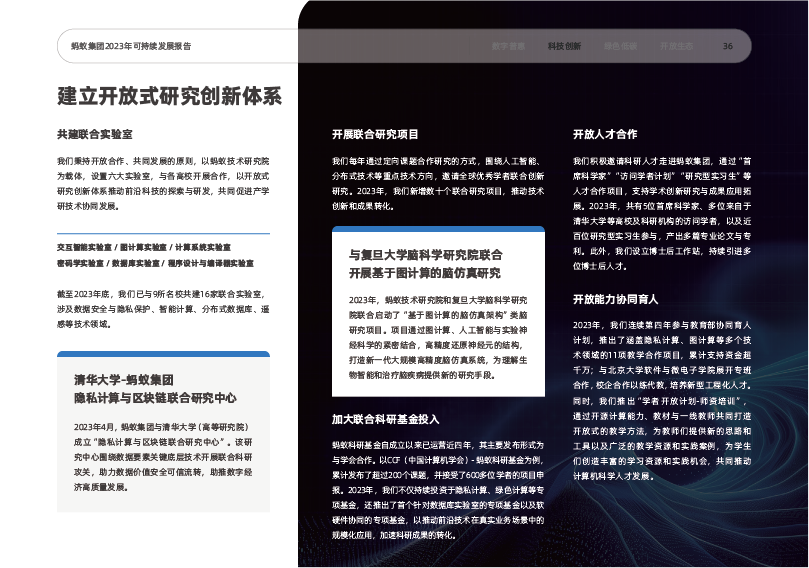
Task: Click the 加大联合科研基金投入 heading
Action: click(385, 418)
